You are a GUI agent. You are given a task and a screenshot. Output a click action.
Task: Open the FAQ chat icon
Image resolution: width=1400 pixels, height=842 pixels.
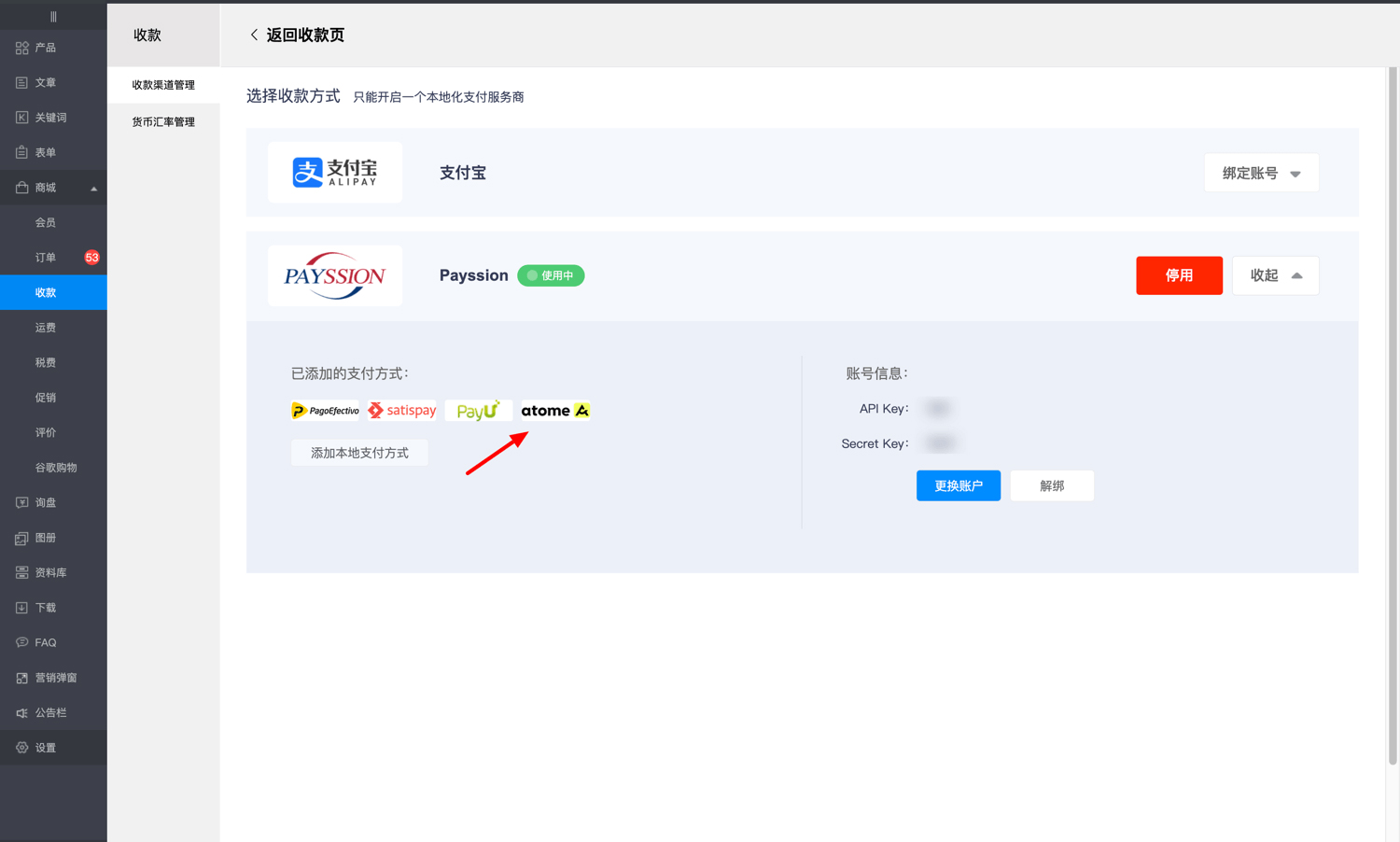pyautogui.click(x=21, y=642)
